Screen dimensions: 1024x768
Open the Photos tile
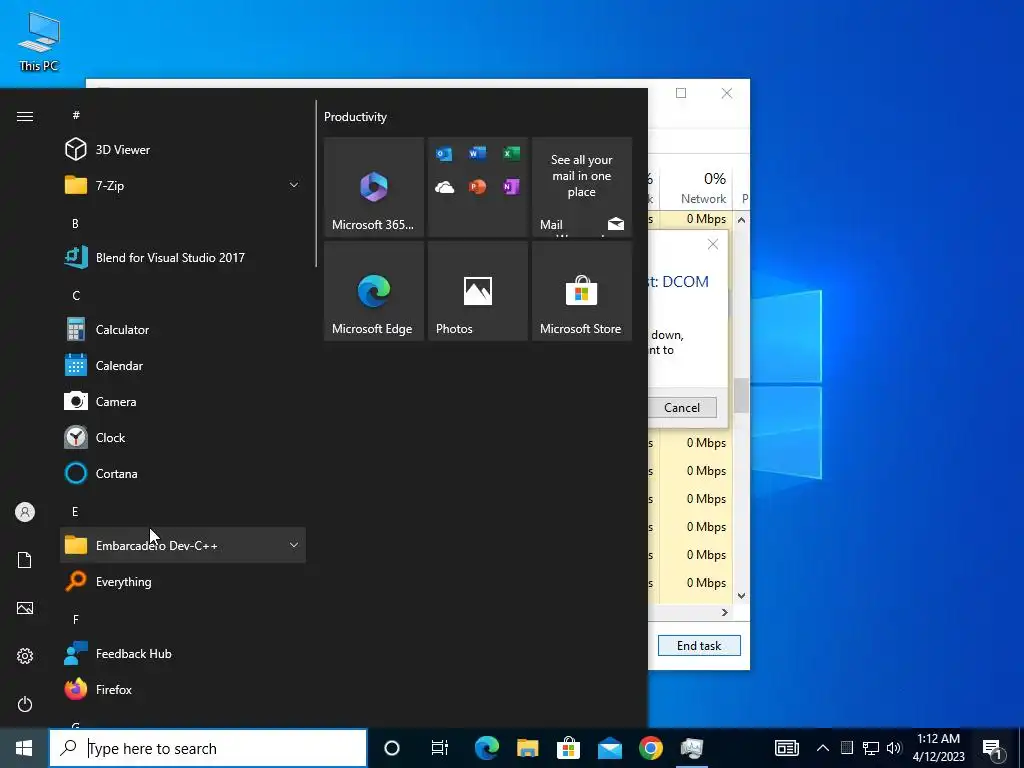point(478,291)
